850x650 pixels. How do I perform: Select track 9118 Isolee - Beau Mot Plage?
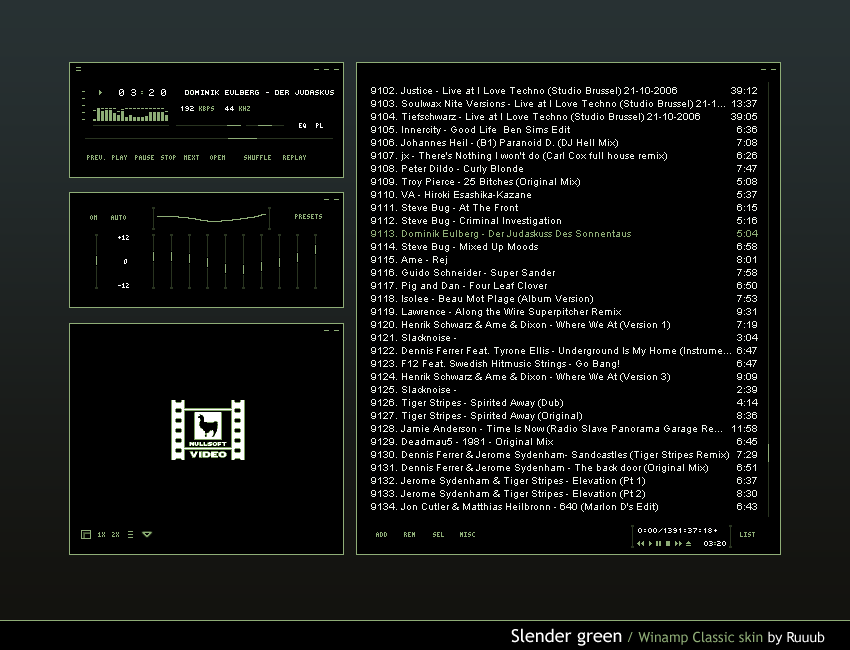pyautogui.click(x=564, y=299)
